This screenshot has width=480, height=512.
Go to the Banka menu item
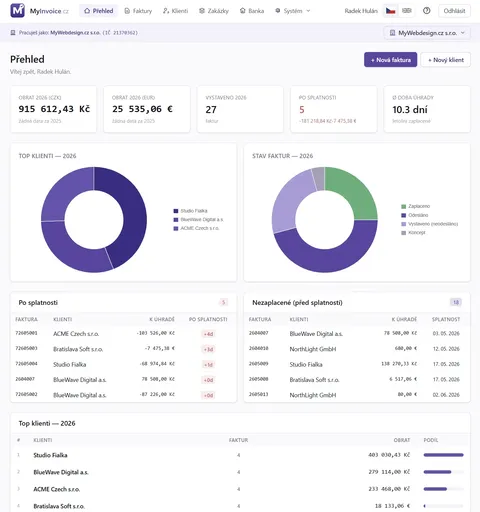(252, 11)
